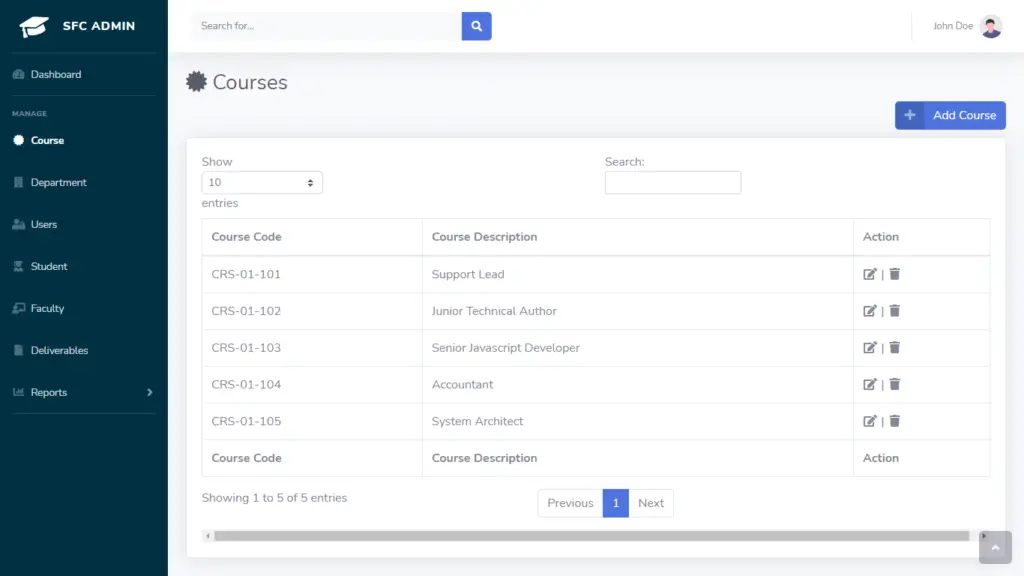The image size is (1024, 576).
Task: Click the Student sidebar icon
Action: 17,266
